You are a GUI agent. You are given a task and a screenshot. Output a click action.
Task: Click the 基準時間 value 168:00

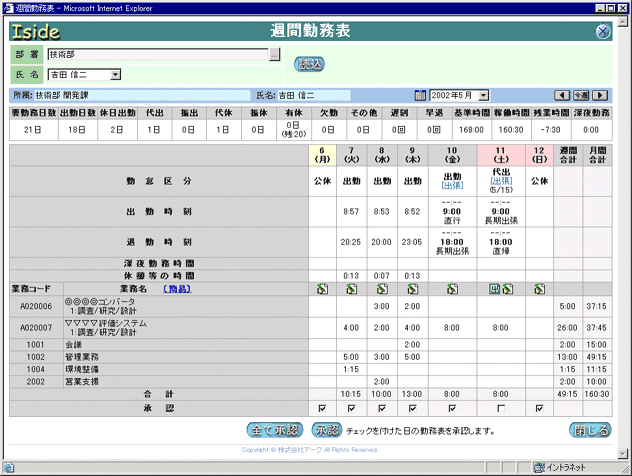[471, 130]
